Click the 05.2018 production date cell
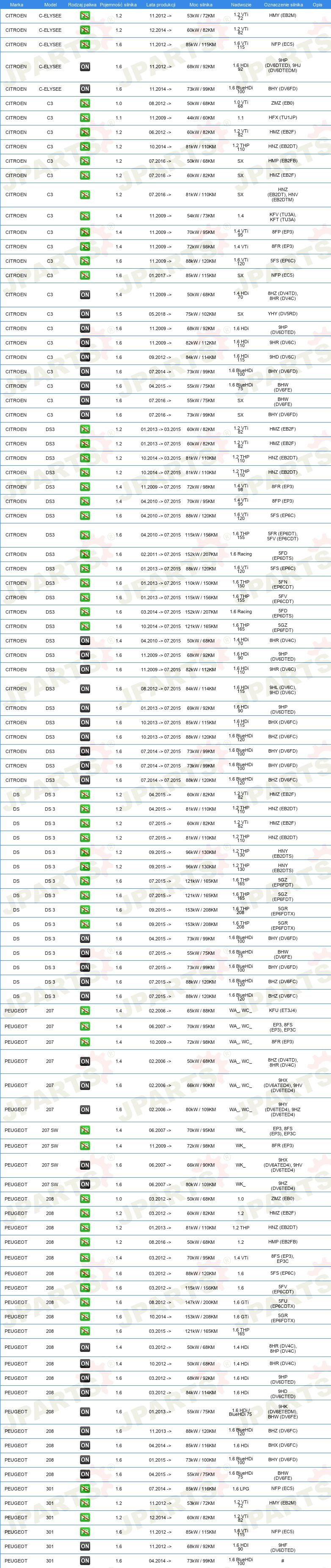Image resolution: width=331 pixels, height=1568 pixels. click(x=161, y=314)
